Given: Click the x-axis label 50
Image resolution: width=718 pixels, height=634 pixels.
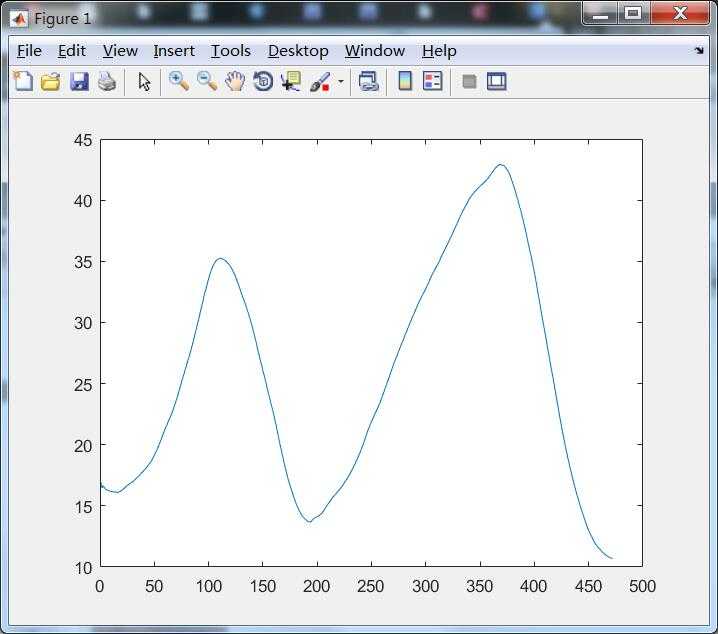Looking at the screenshot, I should 154,586.
